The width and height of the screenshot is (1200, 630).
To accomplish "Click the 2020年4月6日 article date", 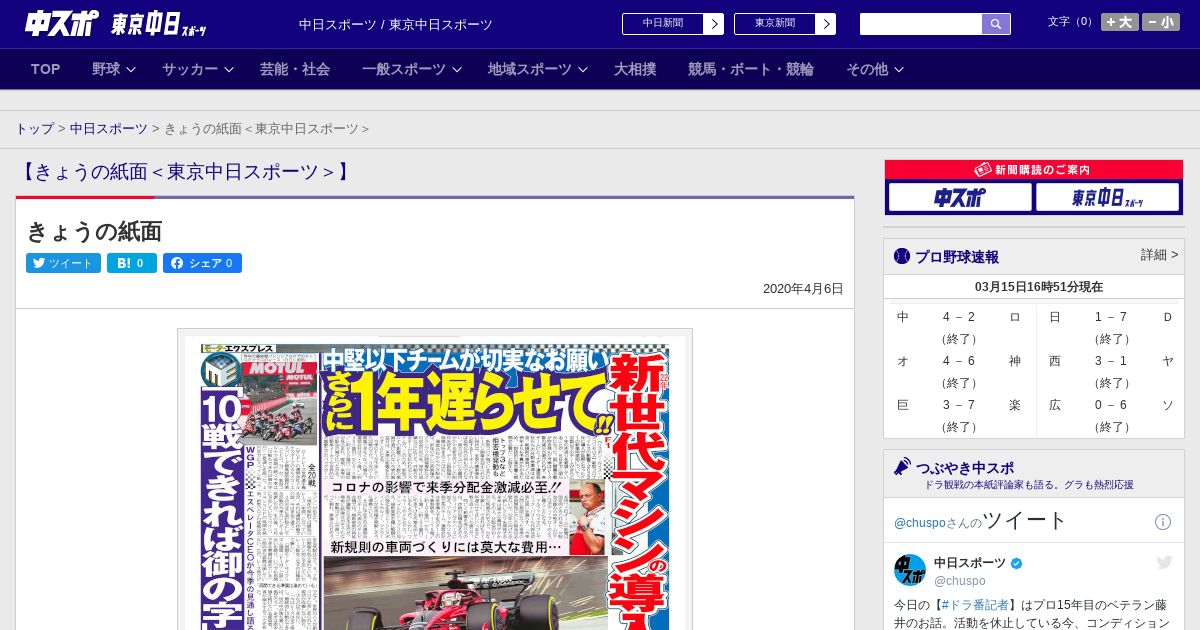I will click(x=803, y=289).
